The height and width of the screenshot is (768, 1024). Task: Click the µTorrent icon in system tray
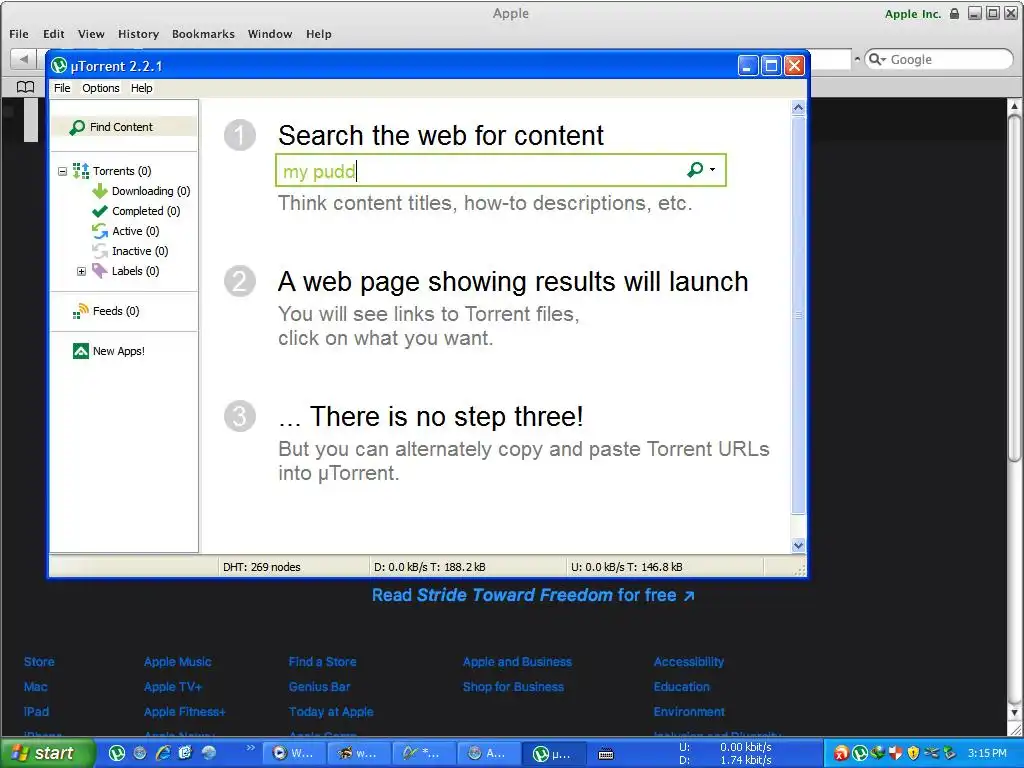point(859,753)
